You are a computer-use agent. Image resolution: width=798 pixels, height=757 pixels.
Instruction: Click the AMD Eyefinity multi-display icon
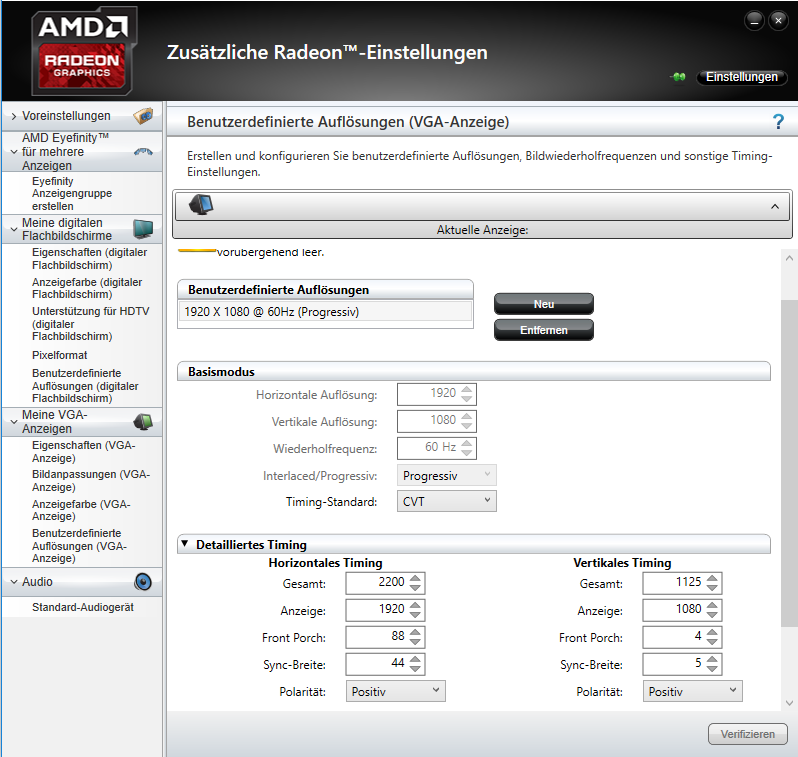(144, 151)
